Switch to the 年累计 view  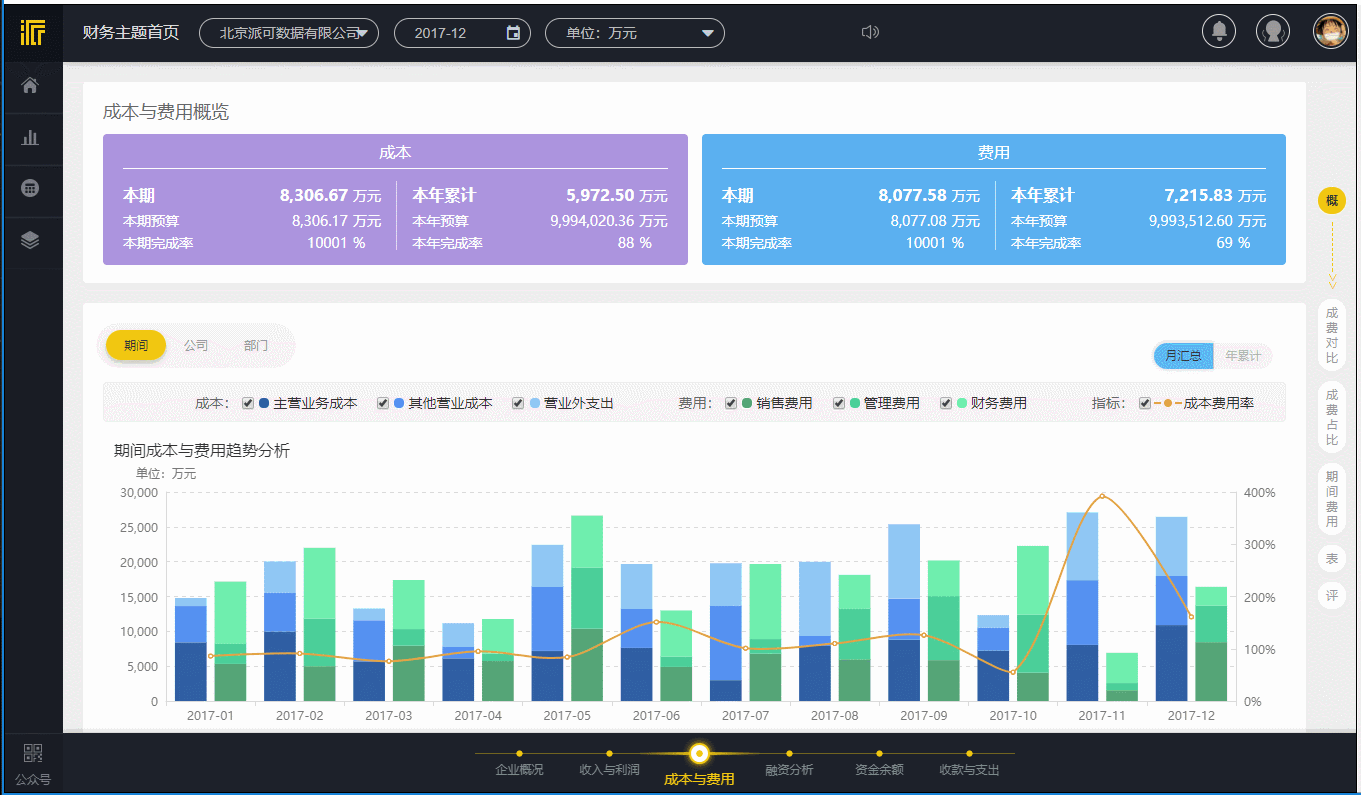[1243, 355]
